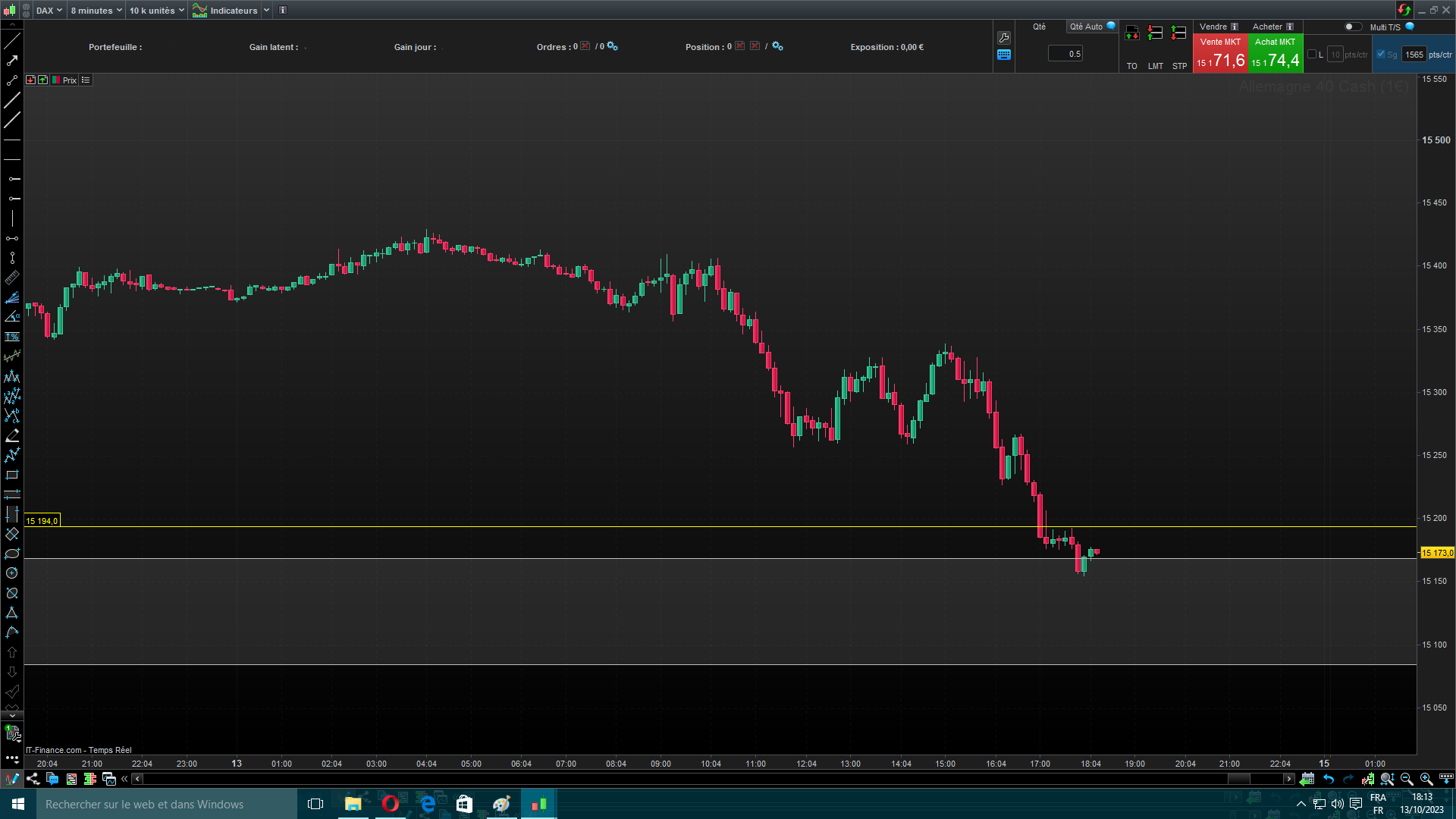1456x819 pixels.
Task: Click the share chart icon
Action: click(33, 779)
